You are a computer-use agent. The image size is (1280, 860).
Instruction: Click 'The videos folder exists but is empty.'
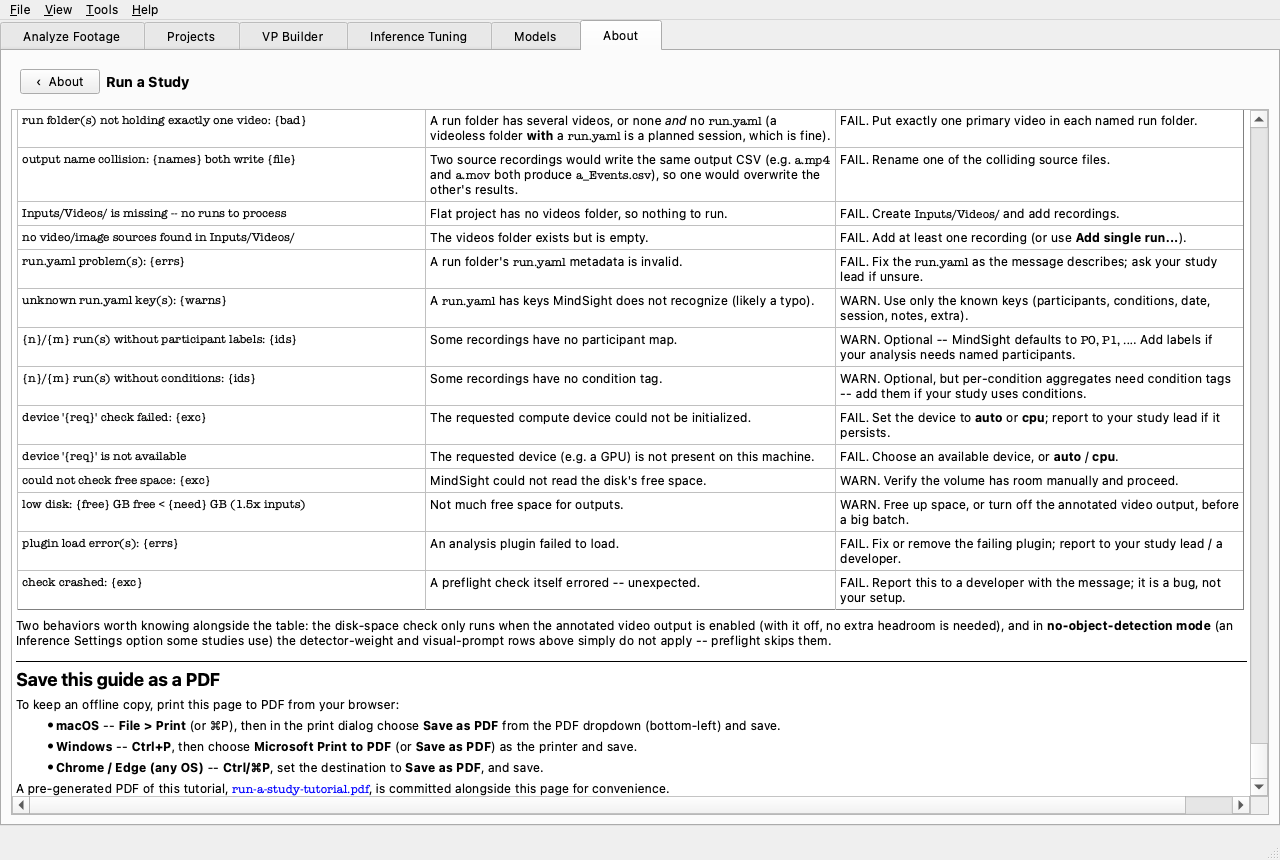[539, 238]
